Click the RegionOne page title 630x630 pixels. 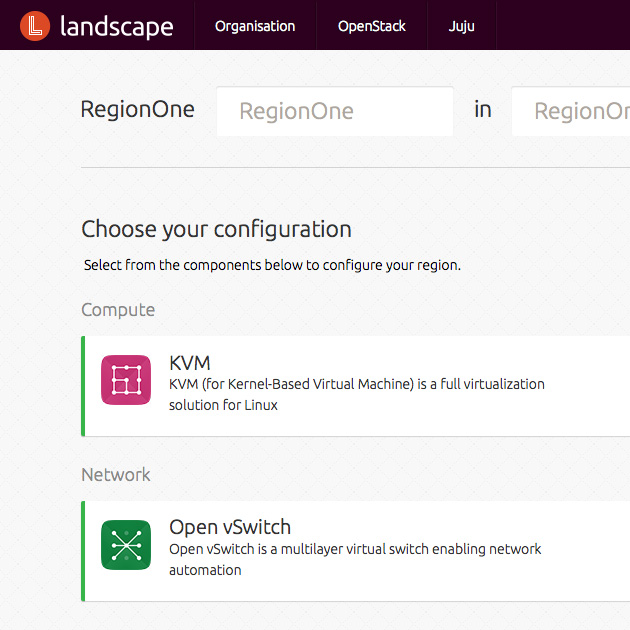[x=137, y=109]
